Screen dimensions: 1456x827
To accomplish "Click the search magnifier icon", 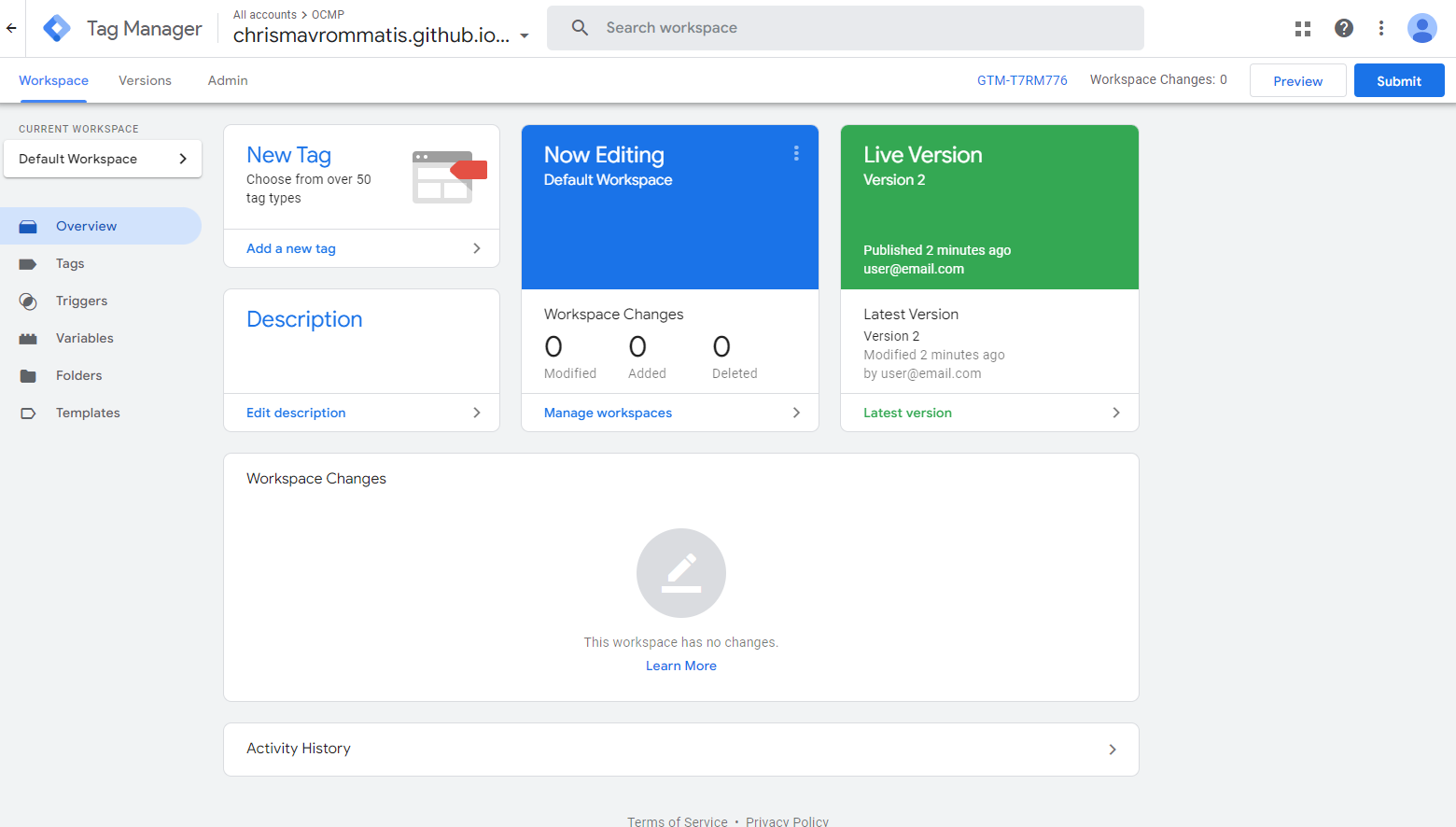I will click(580, 28).
